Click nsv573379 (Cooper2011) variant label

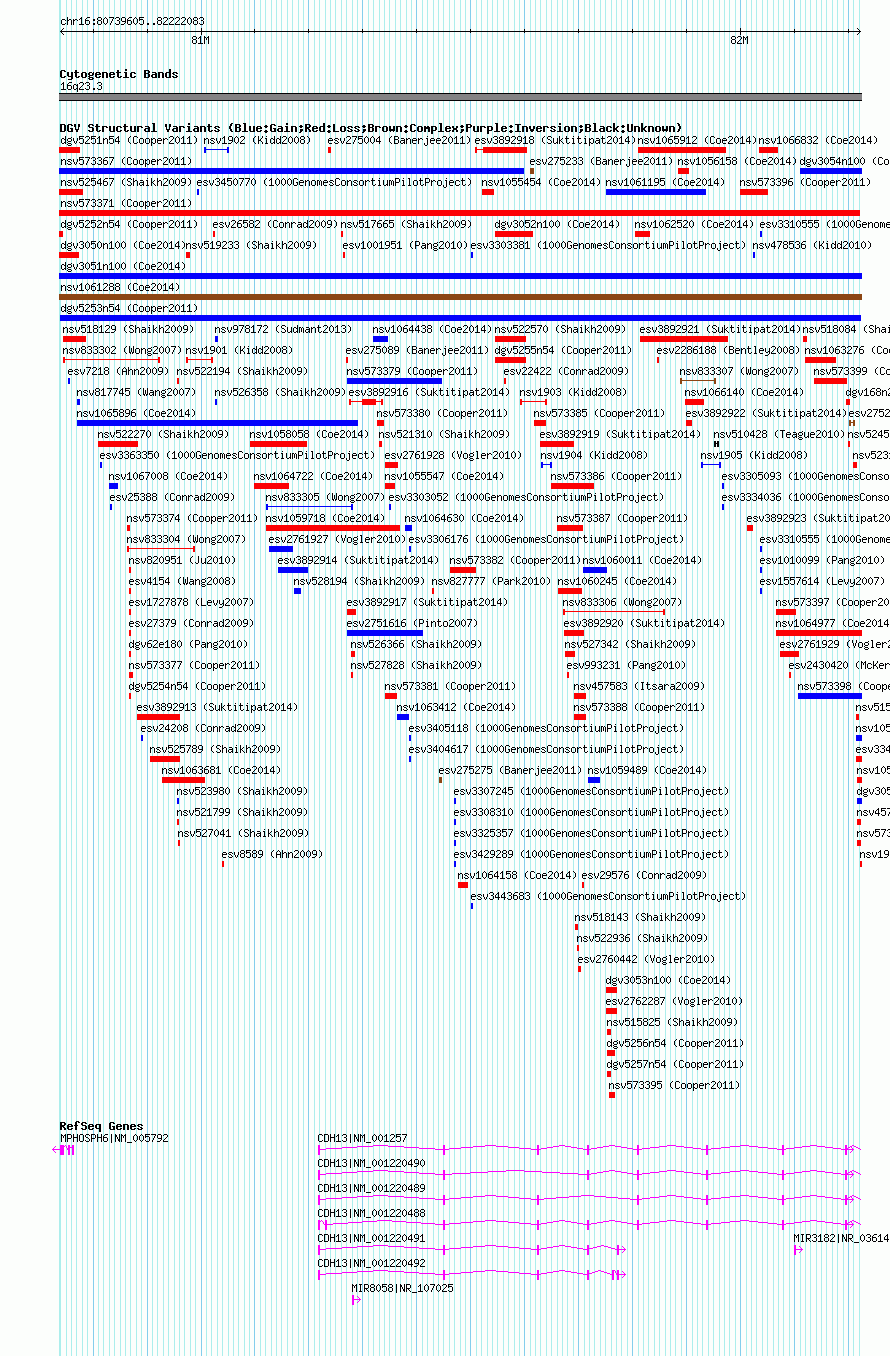(413, 371)
